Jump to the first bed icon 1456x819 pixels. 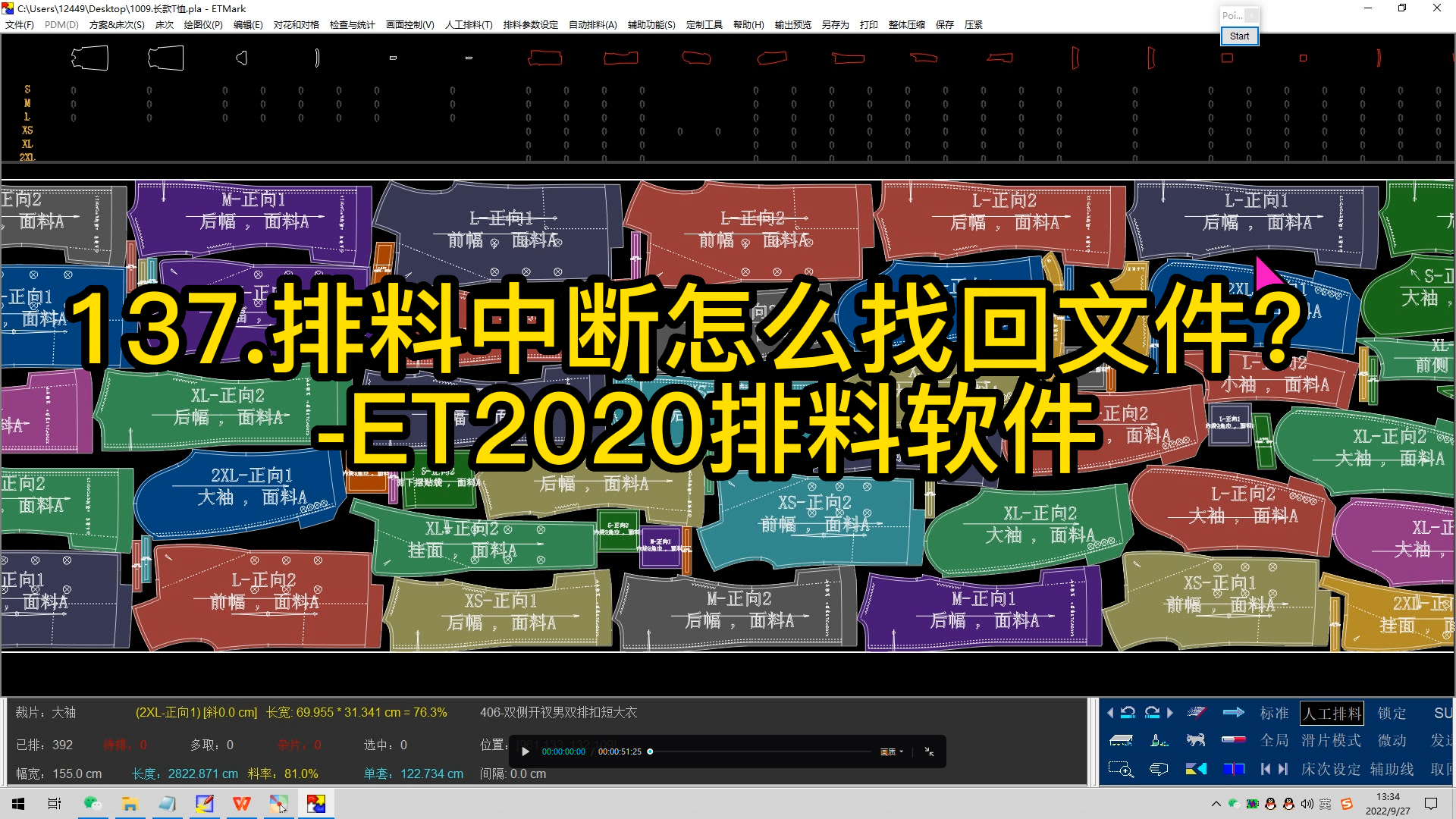tap(1265, 769)
